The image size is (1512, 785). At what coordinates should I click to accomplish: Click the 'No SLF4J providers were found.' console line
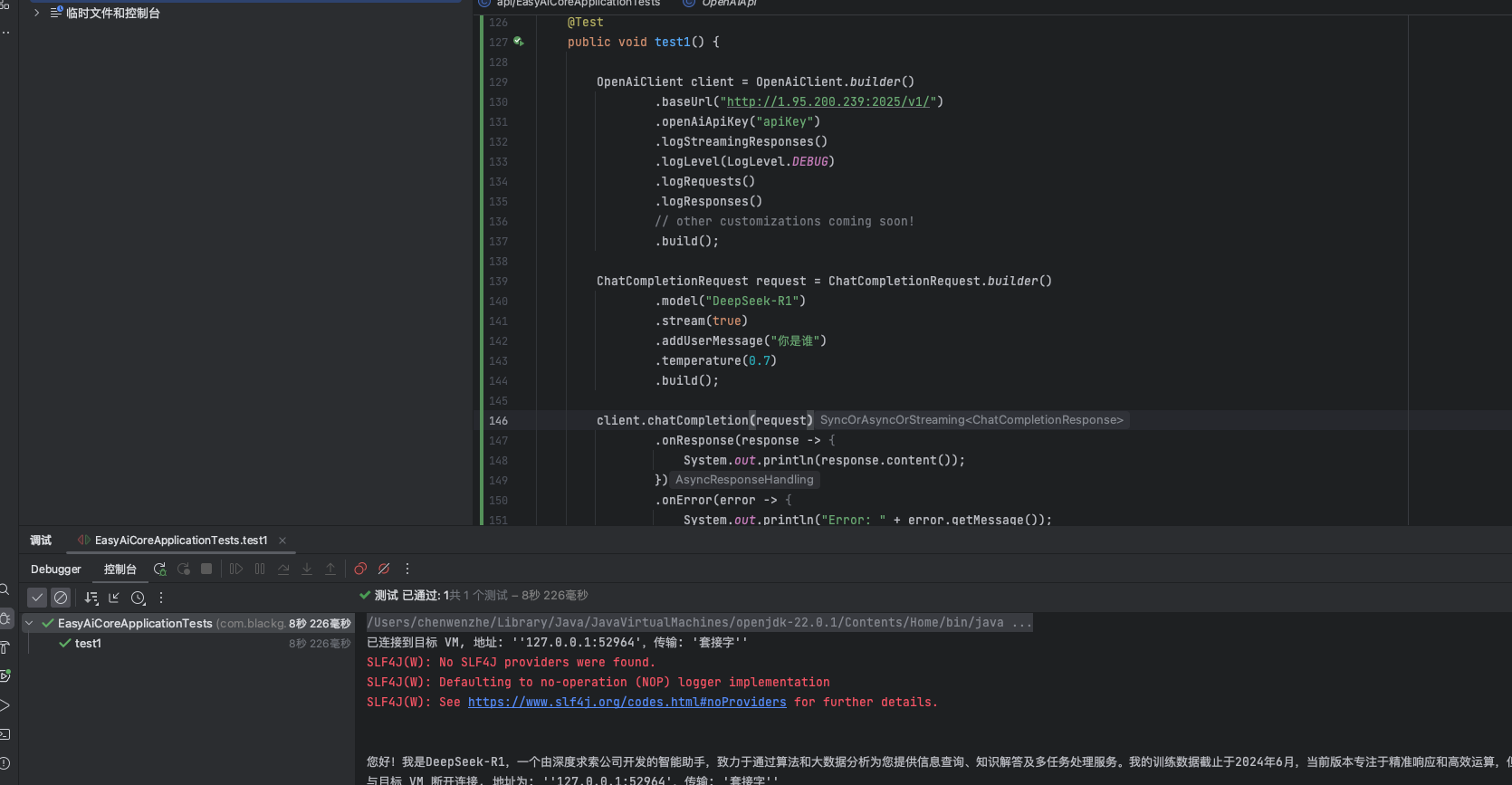click(511, 662)
